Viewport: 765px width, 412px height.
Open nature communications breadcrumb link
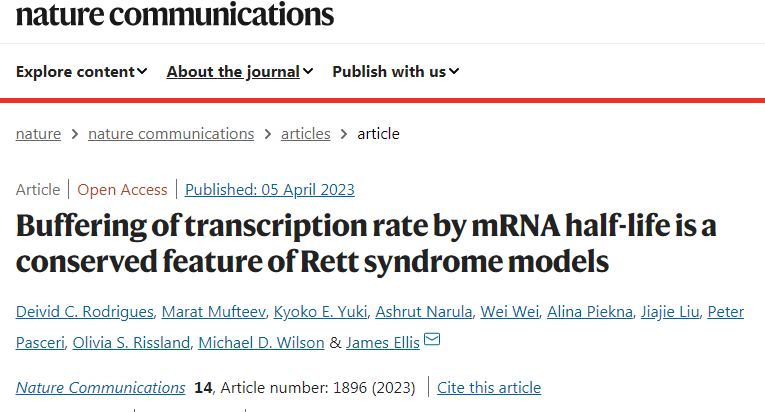click(171, 133)
